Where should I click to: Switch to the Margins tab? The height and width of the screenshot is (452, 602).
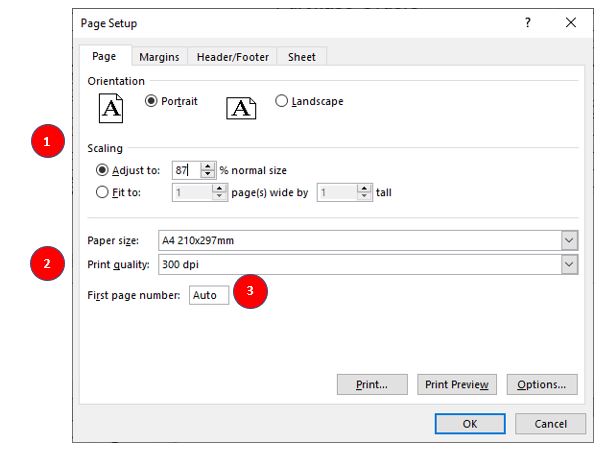point(159,57)
